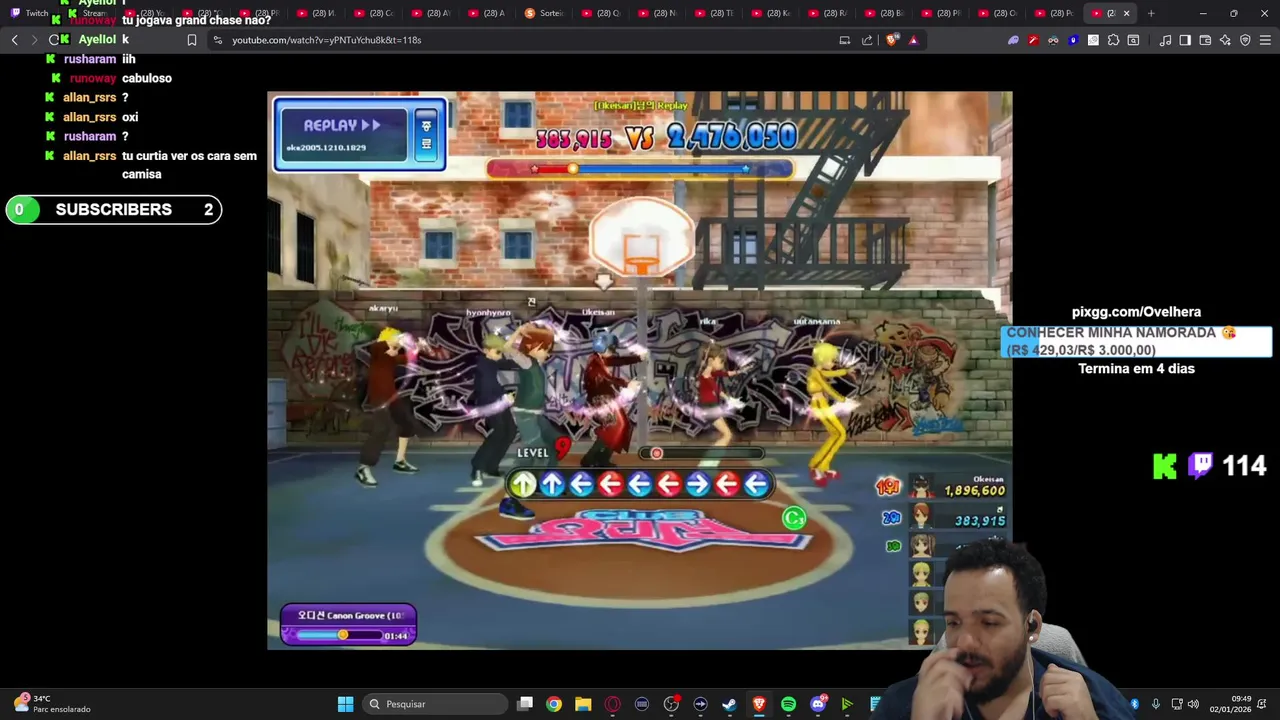Click the Canon Groove song progress bar
The image size is (1280, 720).
point(341,635)
